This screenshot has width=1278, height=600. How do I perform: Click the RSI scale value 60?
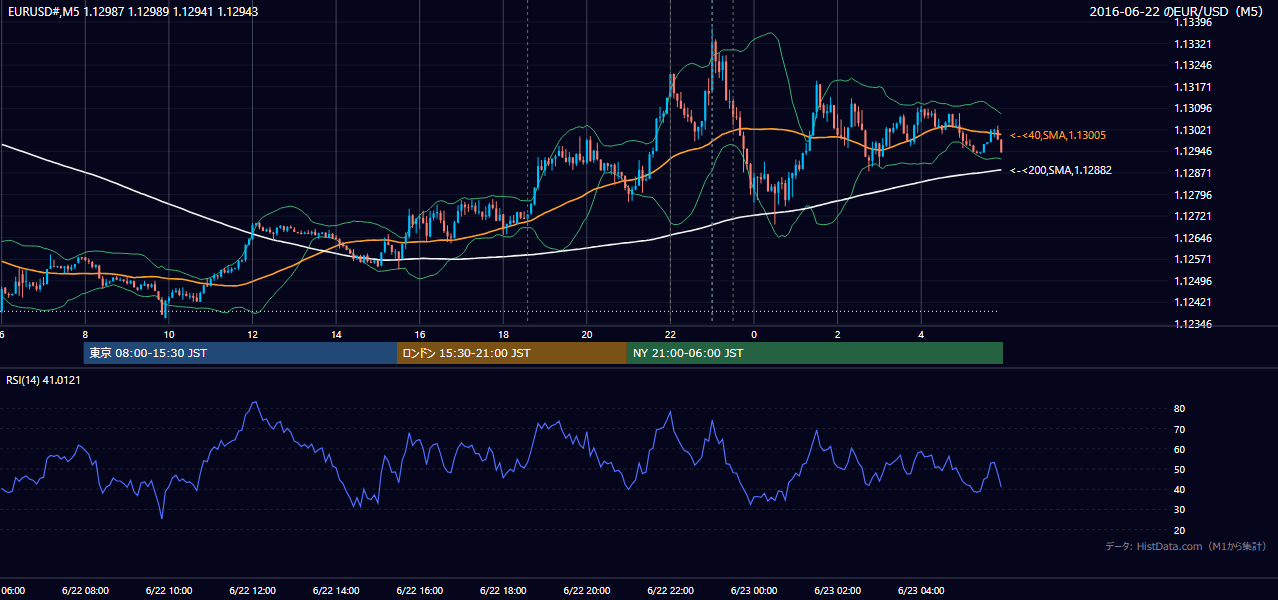(1180, 449)
